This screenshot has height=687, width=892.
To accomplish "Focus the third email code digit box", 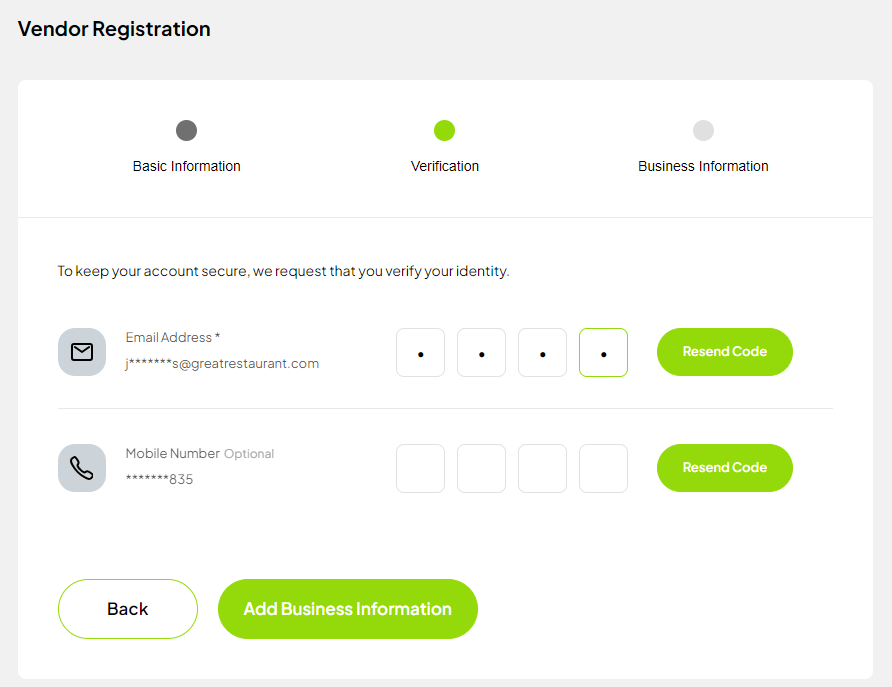I will [542, 353].
